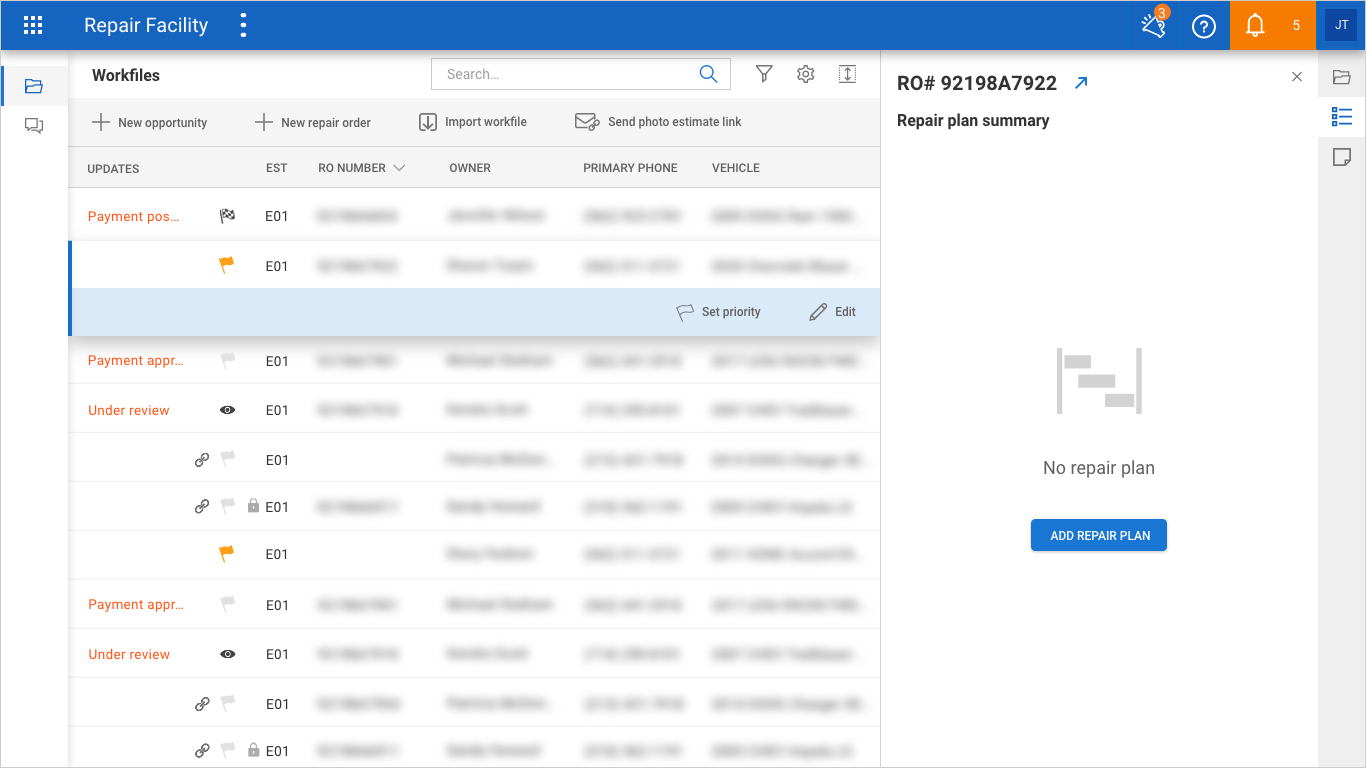
Task: Click the gray flag in the last Payment appr... row
Action: click(x=228, y=604)
